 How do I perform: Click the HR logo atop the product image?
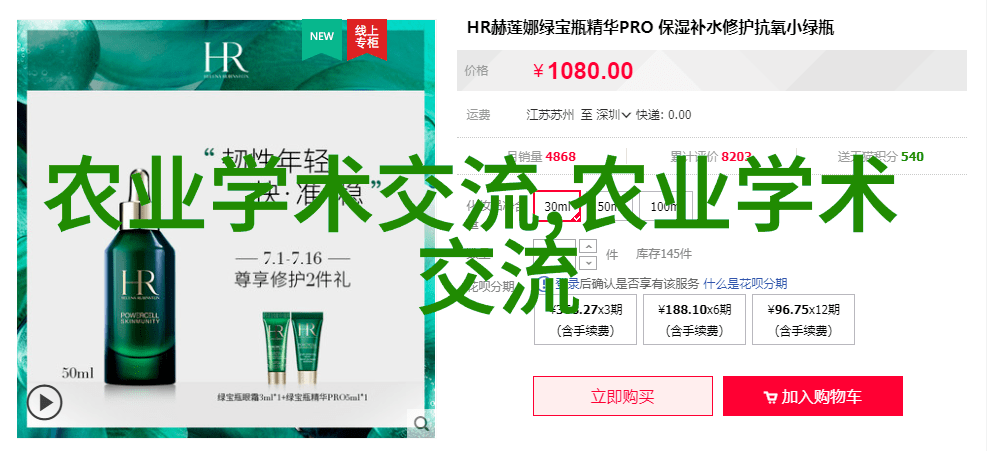pyautogui.click(x=226, y=60)
